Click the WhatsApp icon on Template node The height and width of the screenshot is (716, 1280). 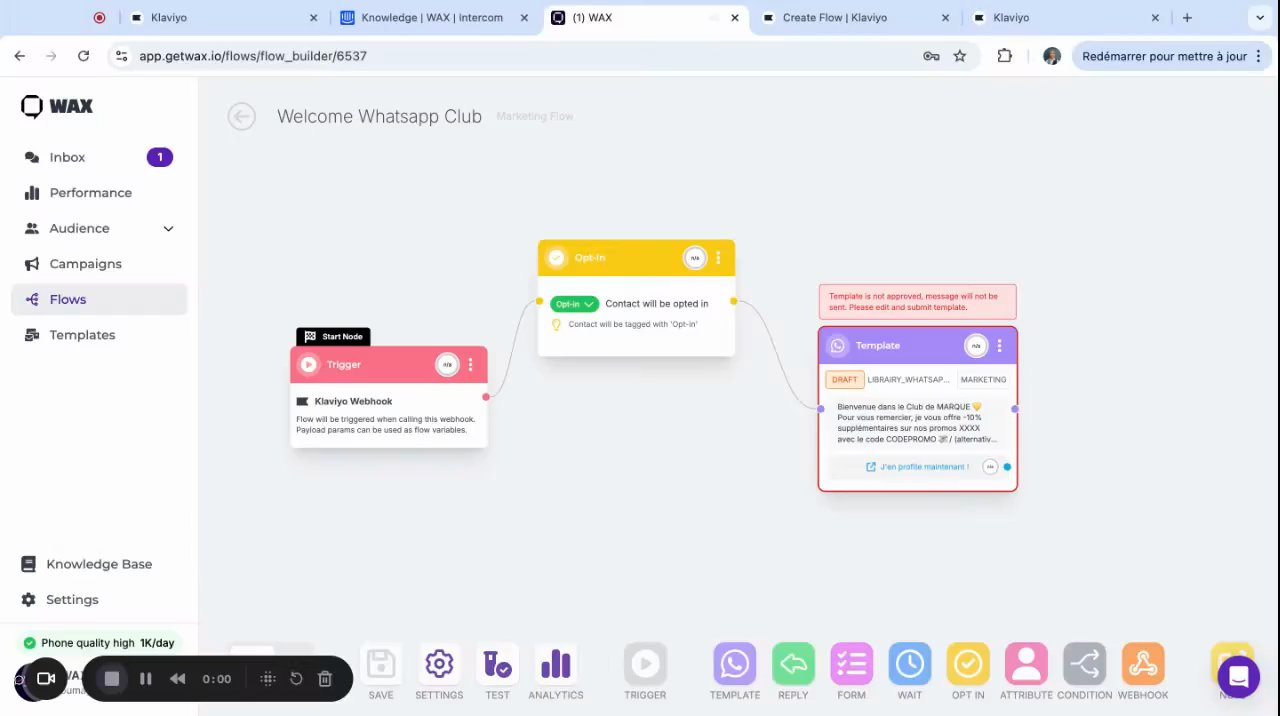tap(837, 346)
